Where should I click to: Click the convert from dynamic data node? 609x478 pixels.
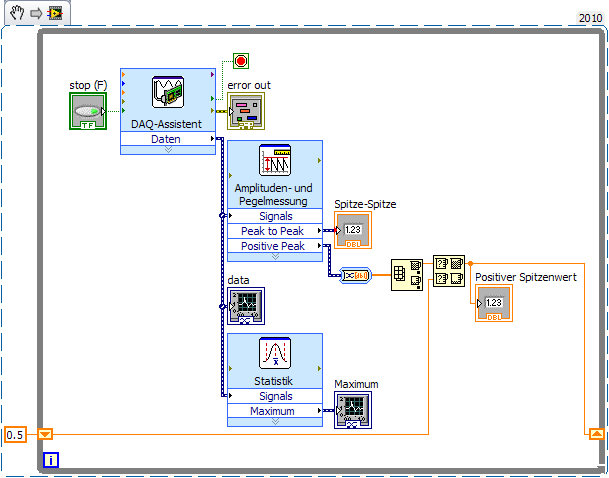[355, 275]
